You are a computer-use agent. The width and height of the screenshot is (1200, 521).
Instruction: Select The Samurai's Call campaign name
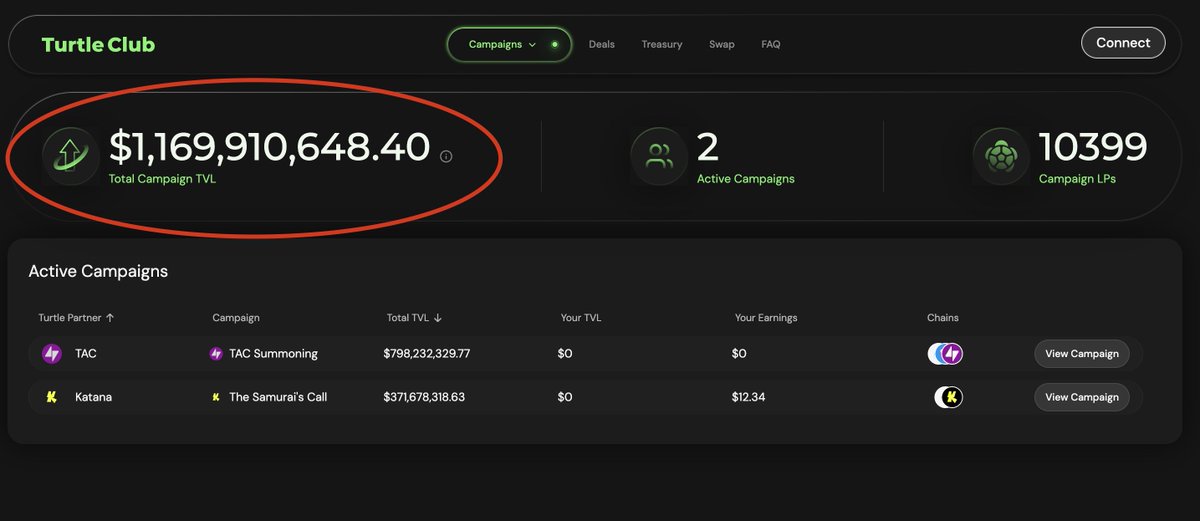pyautogui.click(x=278, y=397)
